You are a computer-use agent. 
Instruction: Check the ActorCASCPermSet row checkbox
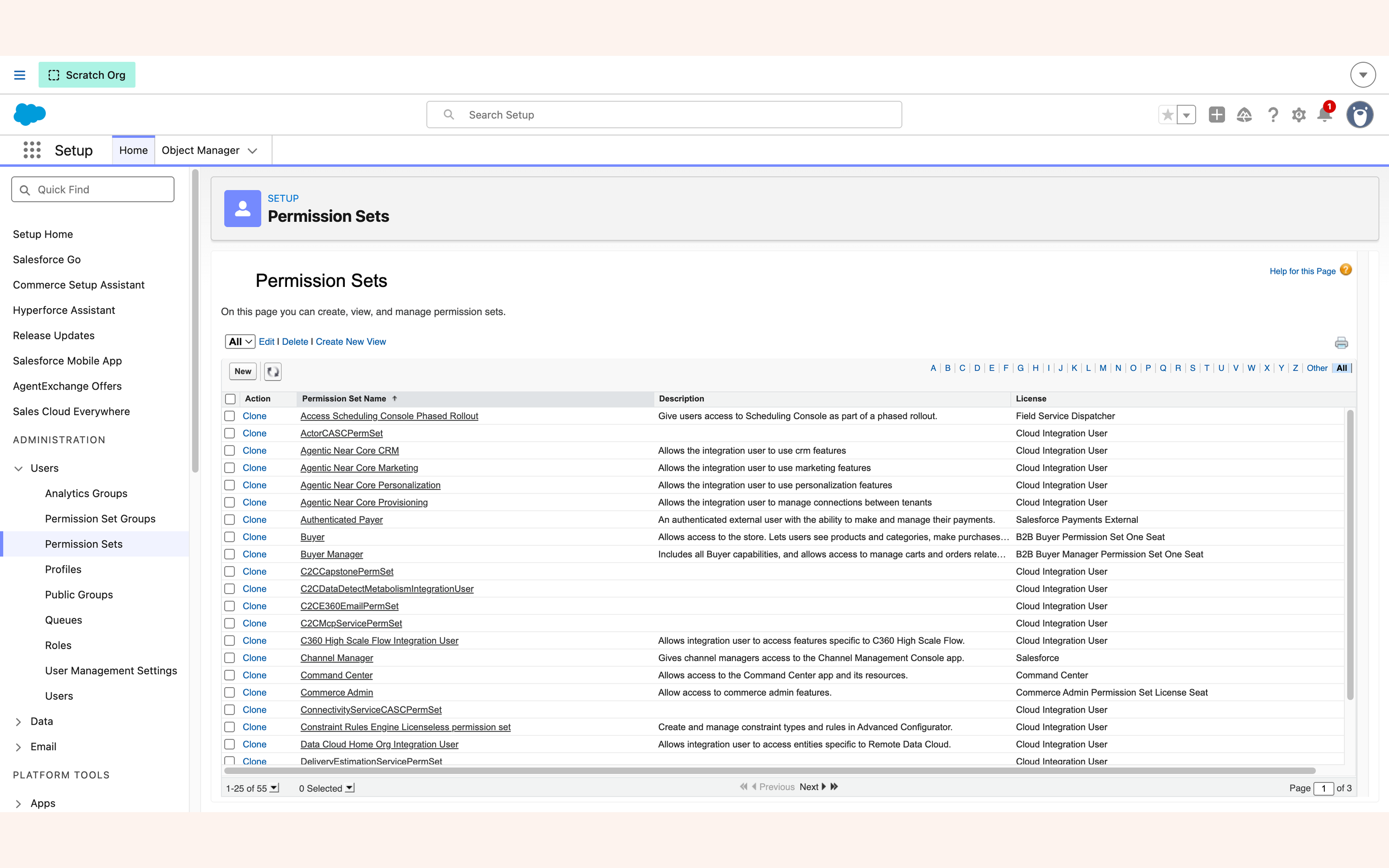pos(230,434)
